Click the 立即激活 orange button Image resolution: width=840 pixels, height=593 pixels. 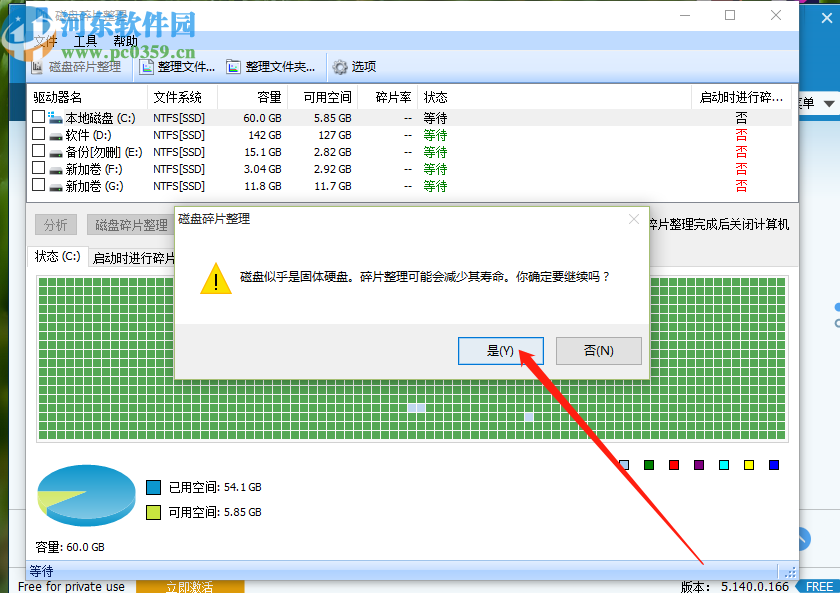click(190, 587)
